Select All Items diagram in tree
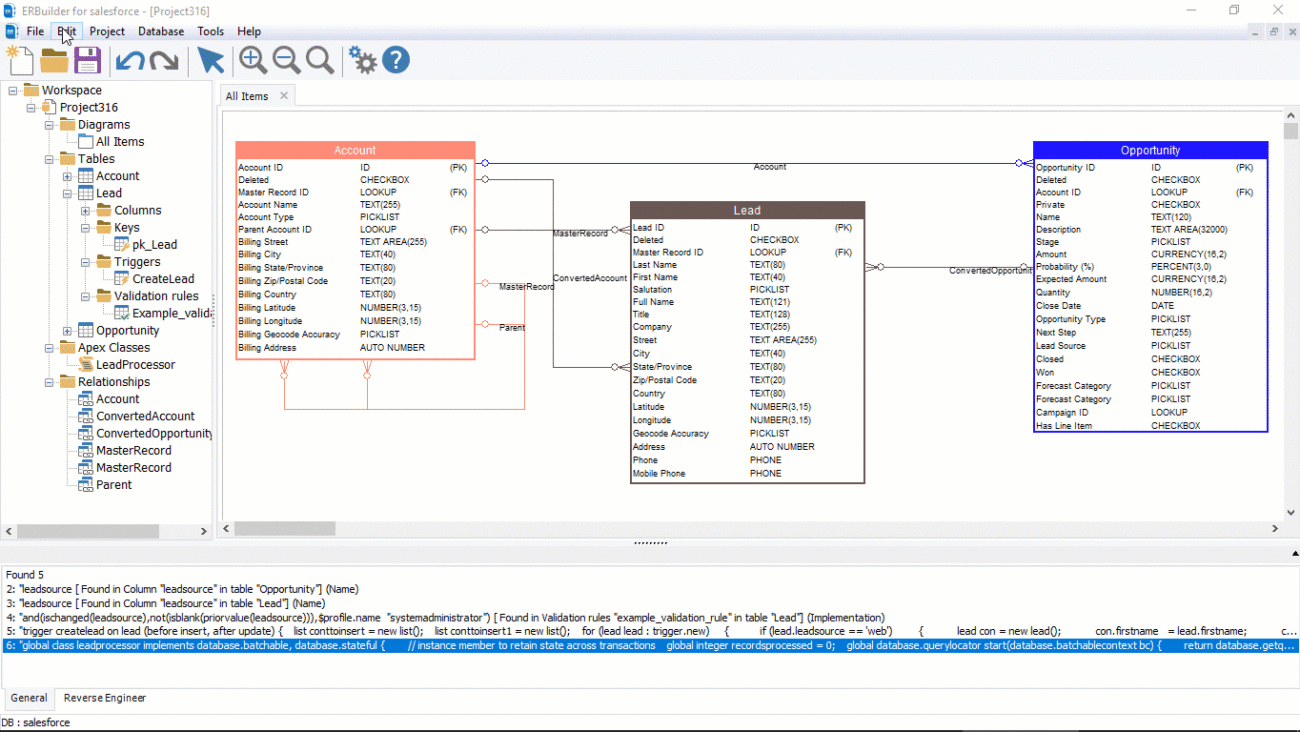The image size is (1300, 732). [x=120, y=142]
